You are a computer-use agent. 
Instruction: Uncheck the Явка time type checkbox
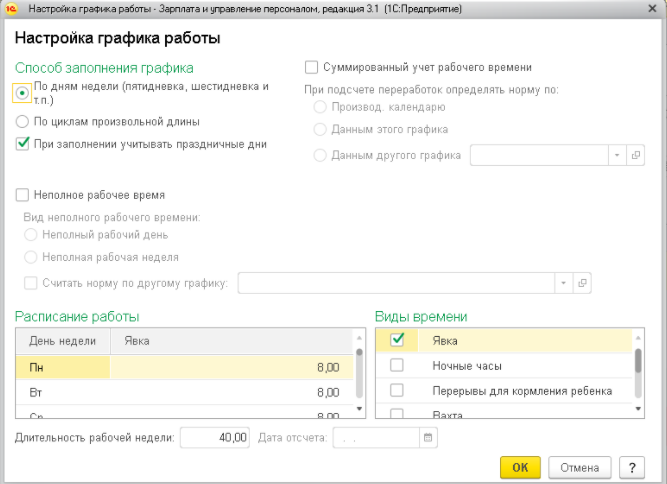[x=397, y=339]
